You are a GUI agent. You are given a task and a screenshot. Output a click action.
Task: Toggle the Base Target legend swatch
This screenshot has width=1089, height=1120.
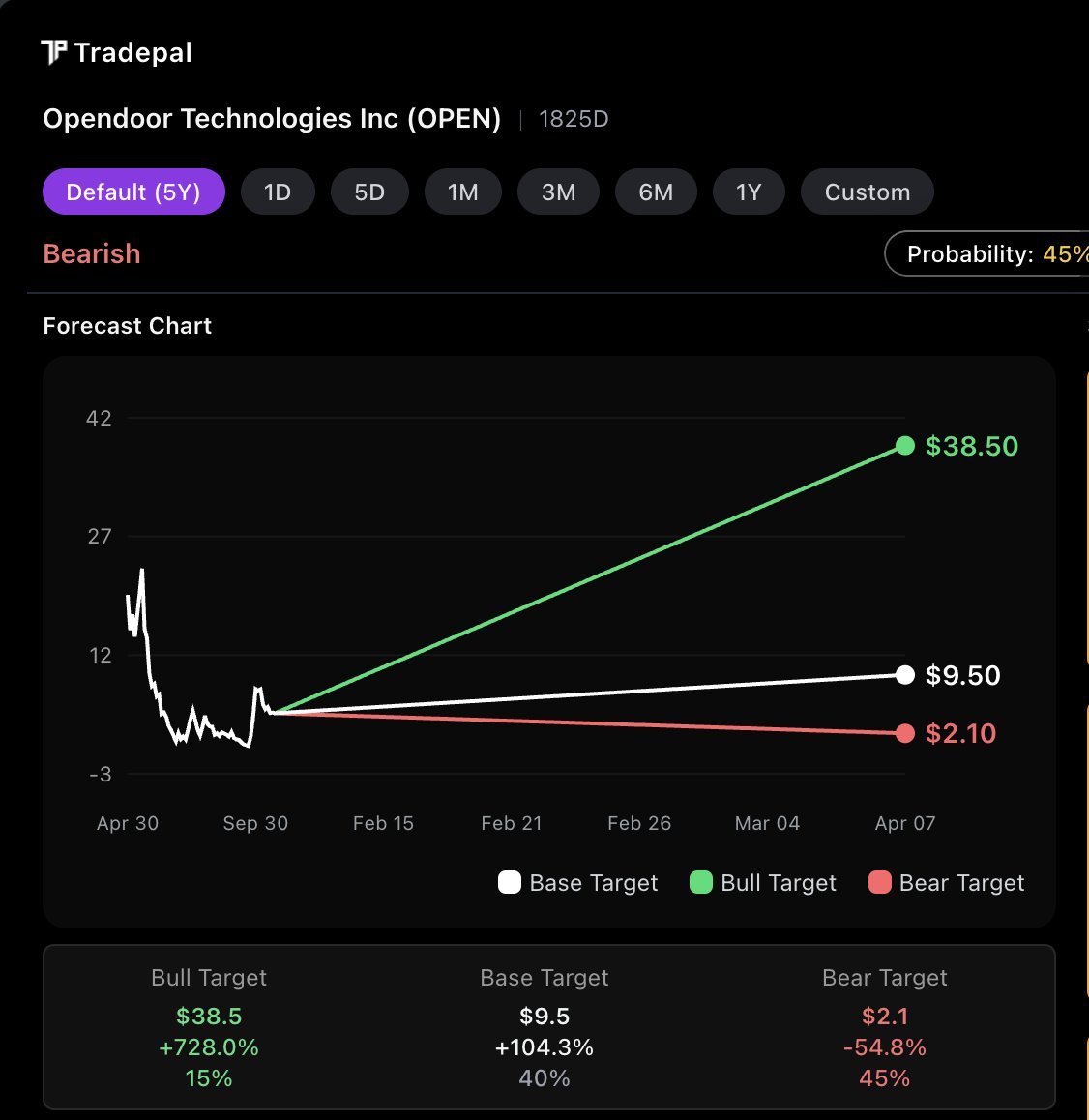(x=510, y=882)
